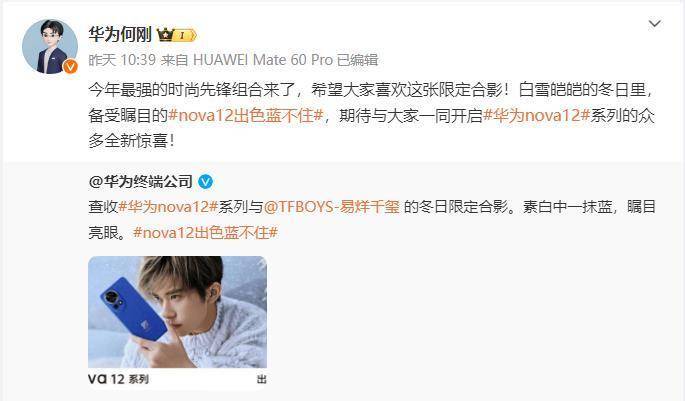Click the orange V verification badge on avatar
Viewport: 685px width, 401px height.
[70, 66]
